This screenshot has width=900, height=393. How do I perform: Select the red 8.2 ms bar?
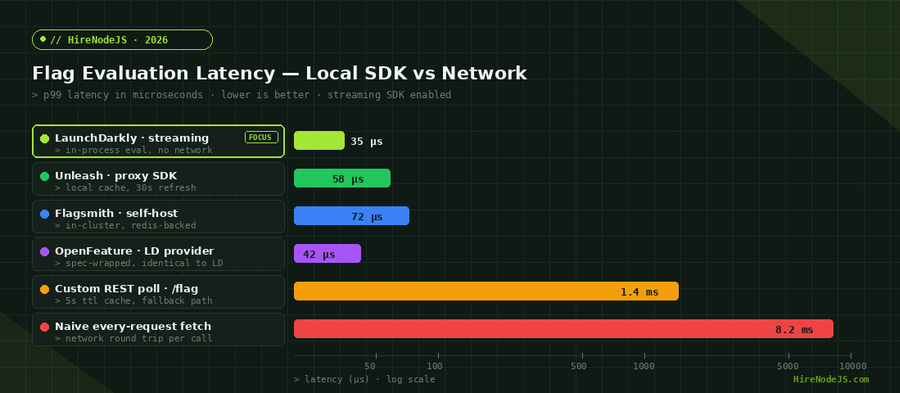564,329
